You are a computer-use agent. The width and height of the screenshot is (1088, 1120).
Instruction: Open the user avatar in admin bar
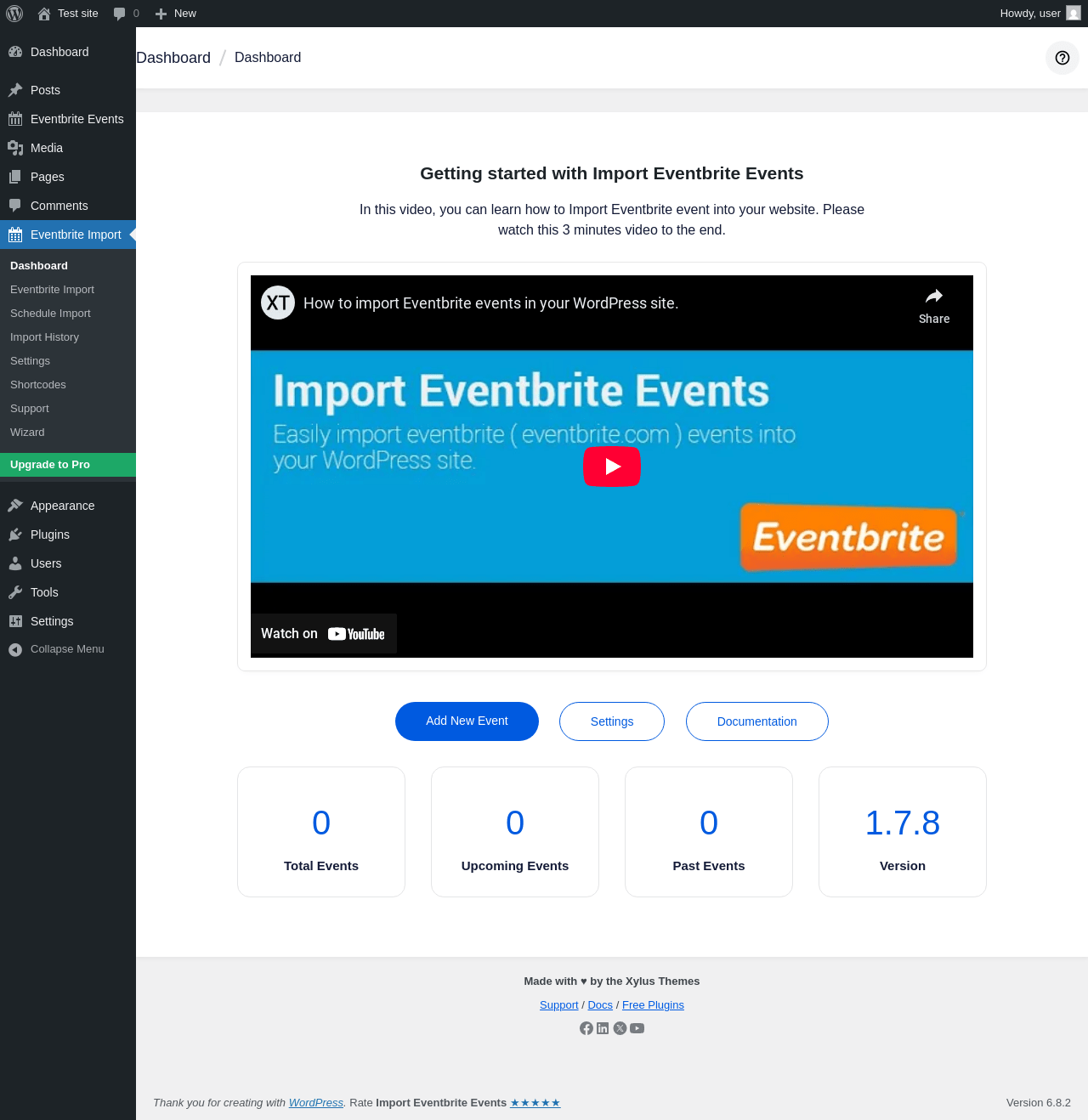pos(1074,14)
